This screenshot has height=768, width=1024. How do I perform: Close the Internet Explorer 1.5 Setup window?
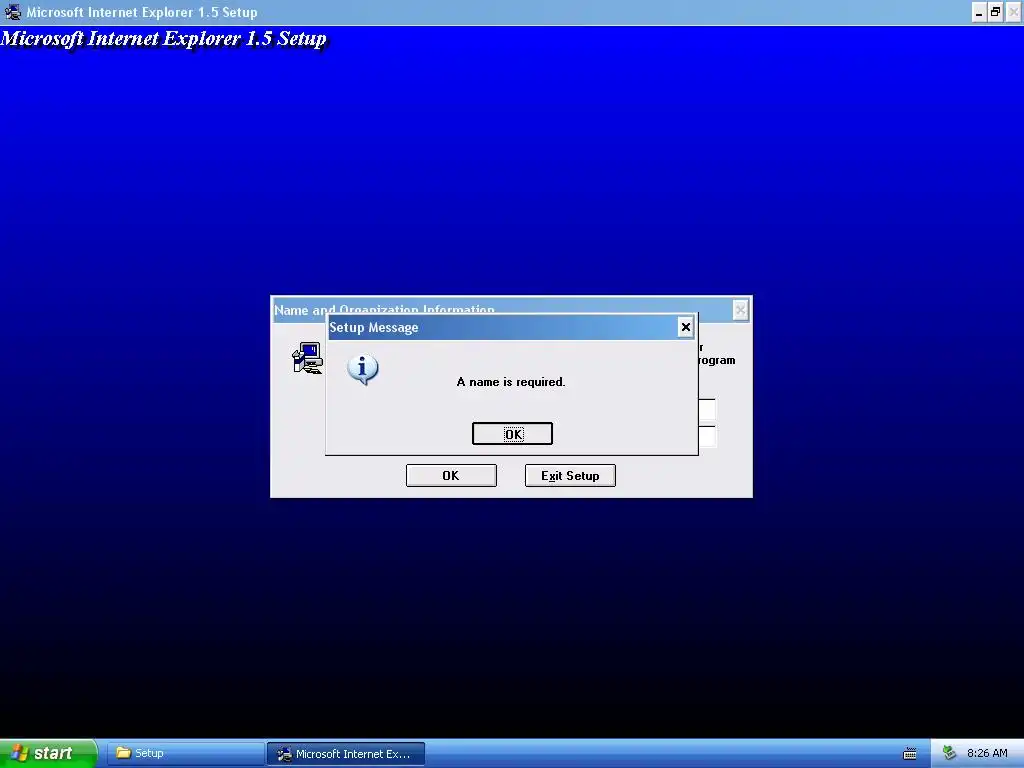click(x=1013, y=12)
